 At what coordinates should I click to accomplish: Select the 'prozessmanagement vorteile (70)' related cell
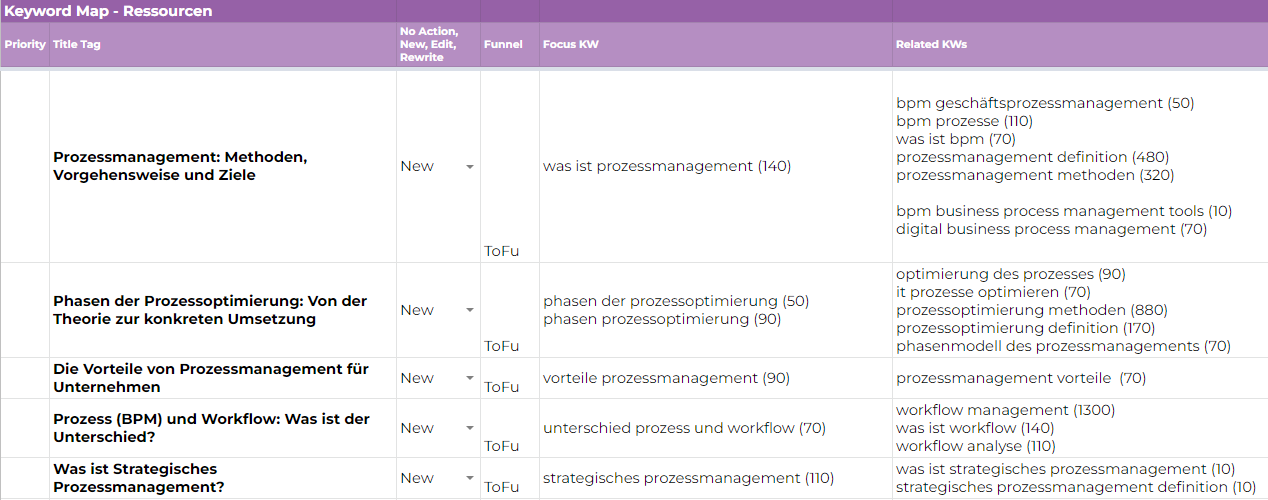1021,378
